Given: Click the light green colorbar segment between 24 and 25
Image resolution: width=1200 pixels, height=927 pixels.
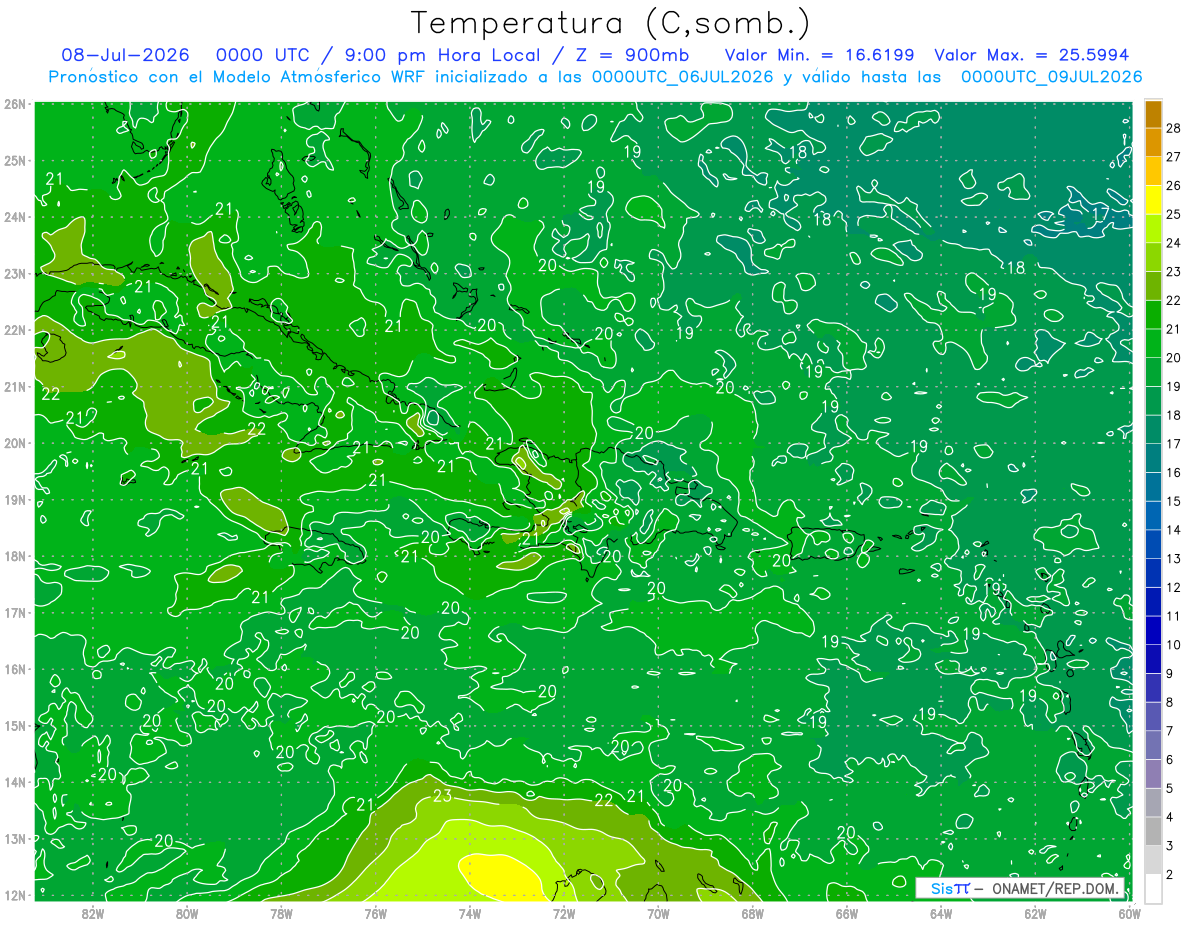Looking at the screenshot, I should (x=1153, y=229).
